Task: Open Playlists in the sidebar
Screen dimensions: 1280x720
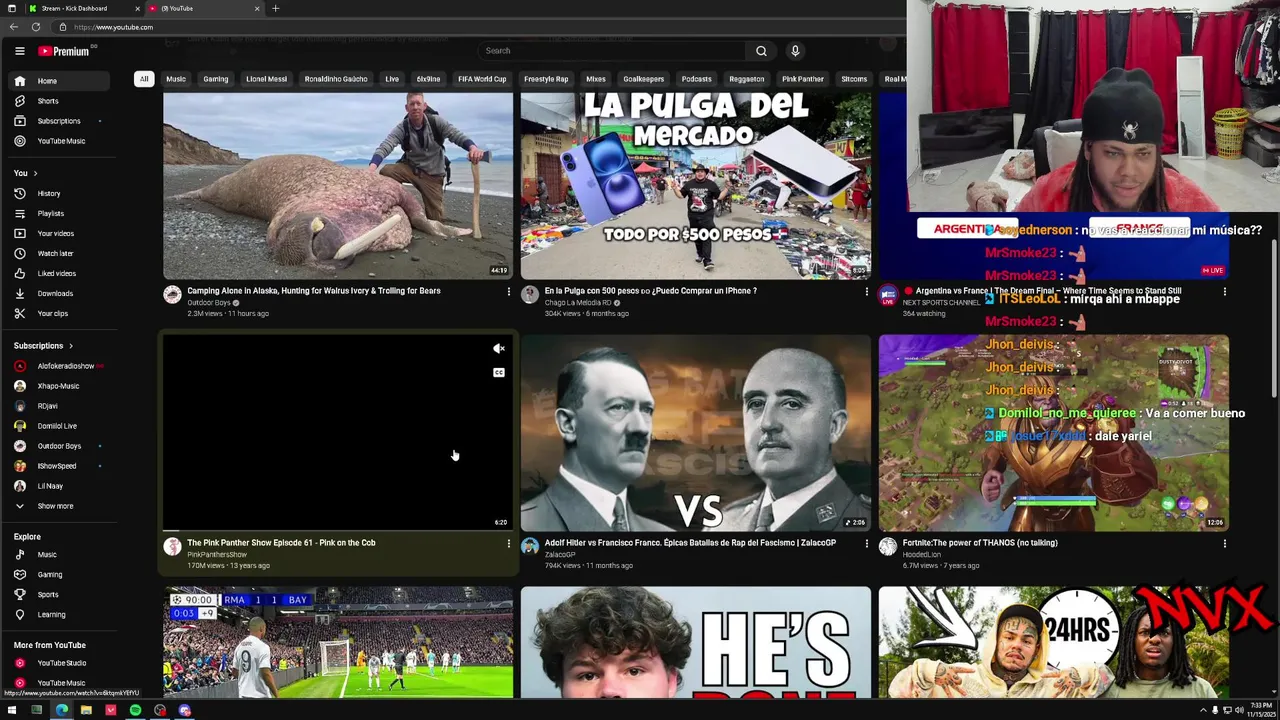Action: click(58, 213)
